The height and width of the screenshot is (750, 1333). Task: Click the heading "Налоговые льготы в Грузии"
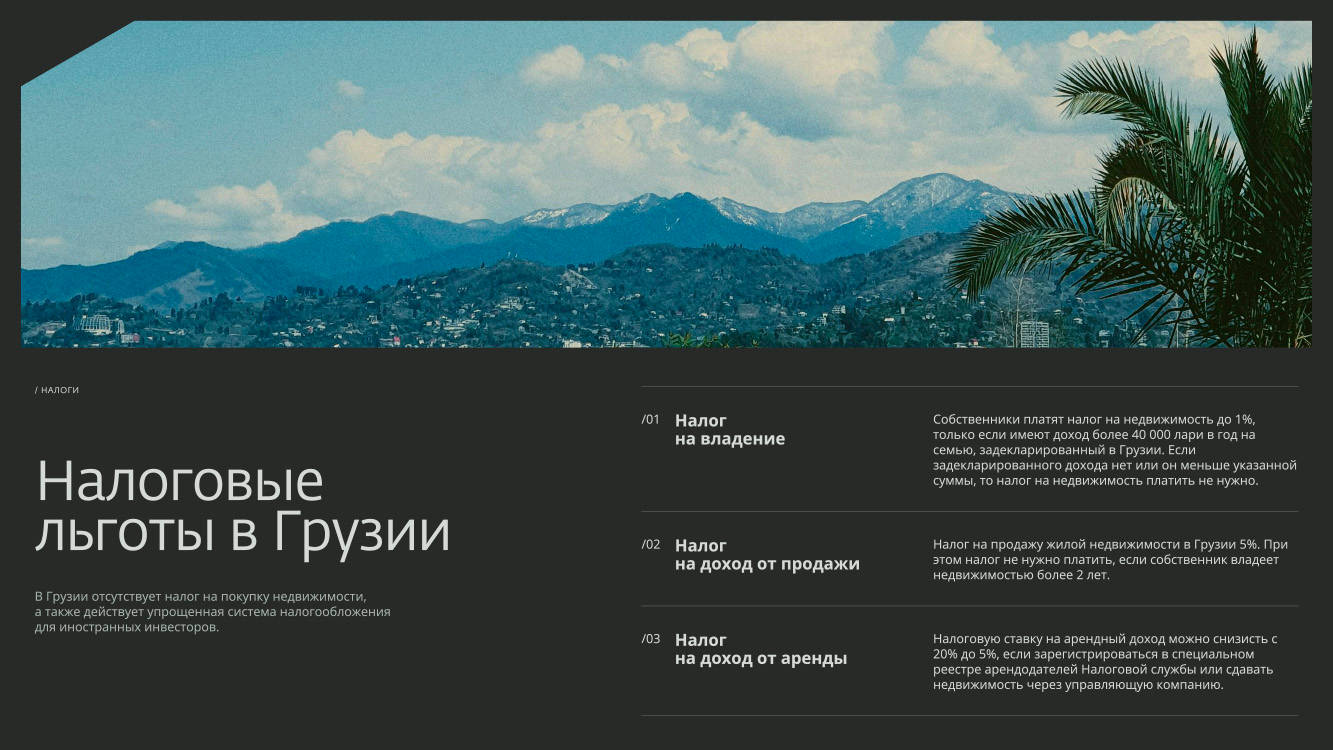click(243, 507)
